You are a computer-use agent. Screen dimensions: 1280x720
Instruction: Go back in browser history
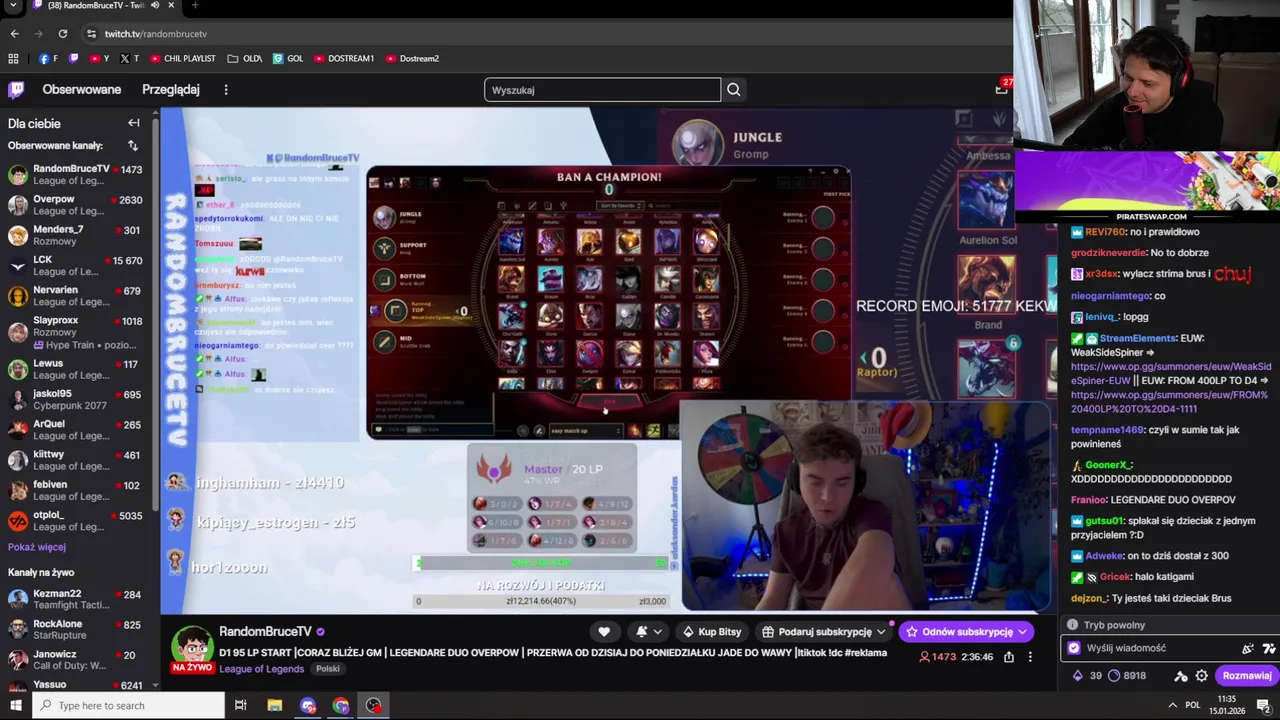(x=14, y=33)
